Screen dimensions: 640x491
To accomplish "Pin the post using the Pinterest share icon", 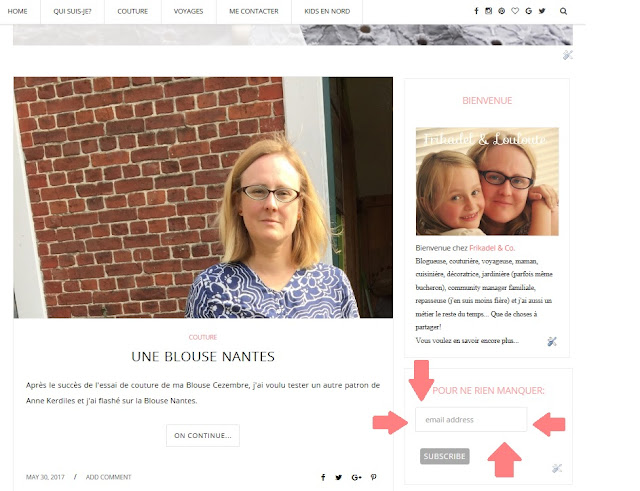I will (373, 477).
